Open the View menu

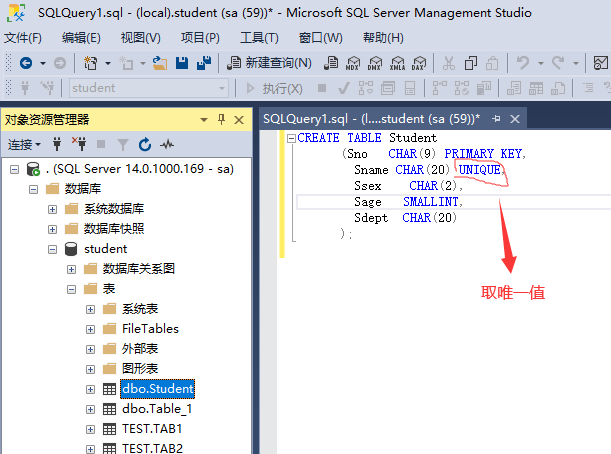(141, 38)
